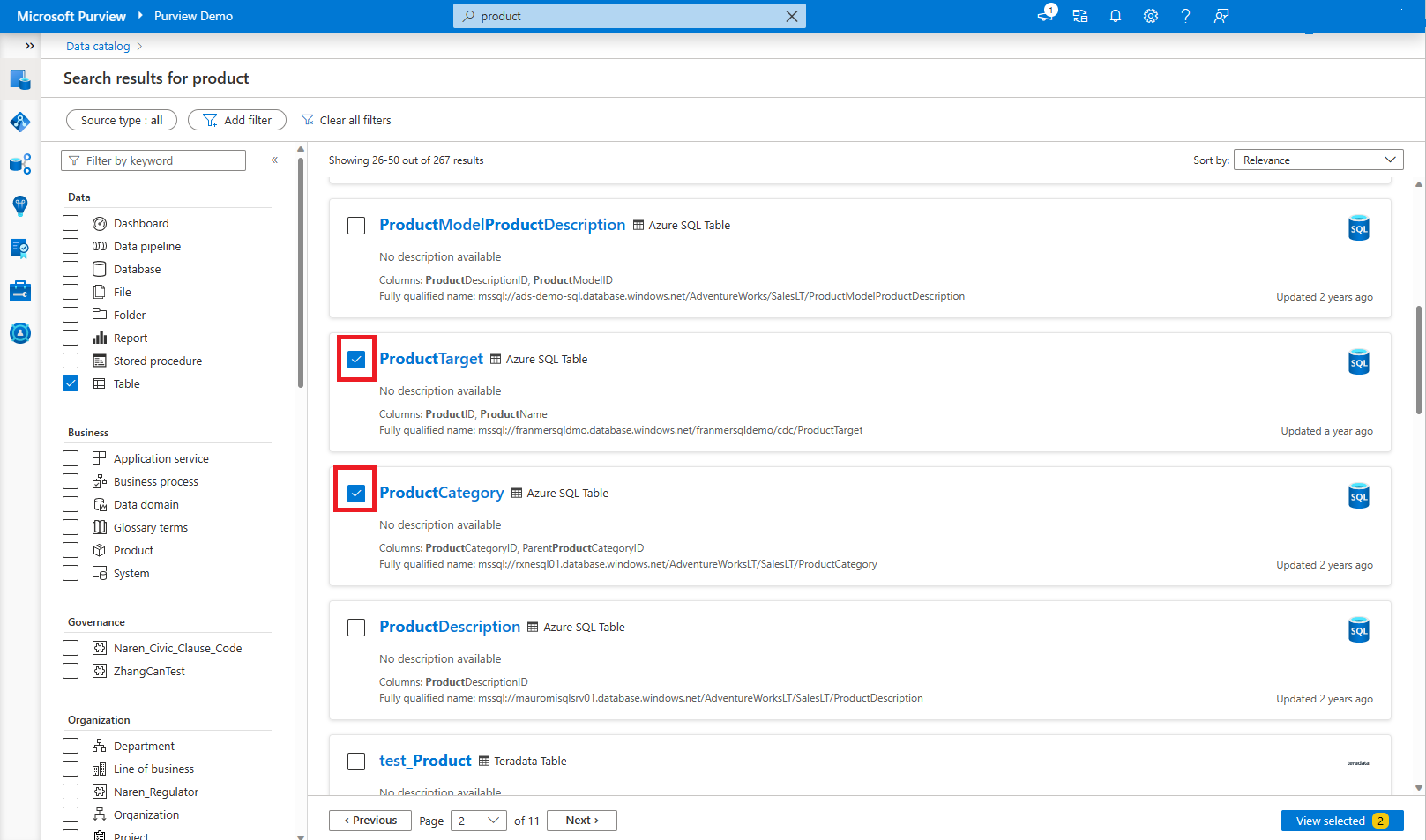
Task: Click the product search field
Action: (630, 16)
